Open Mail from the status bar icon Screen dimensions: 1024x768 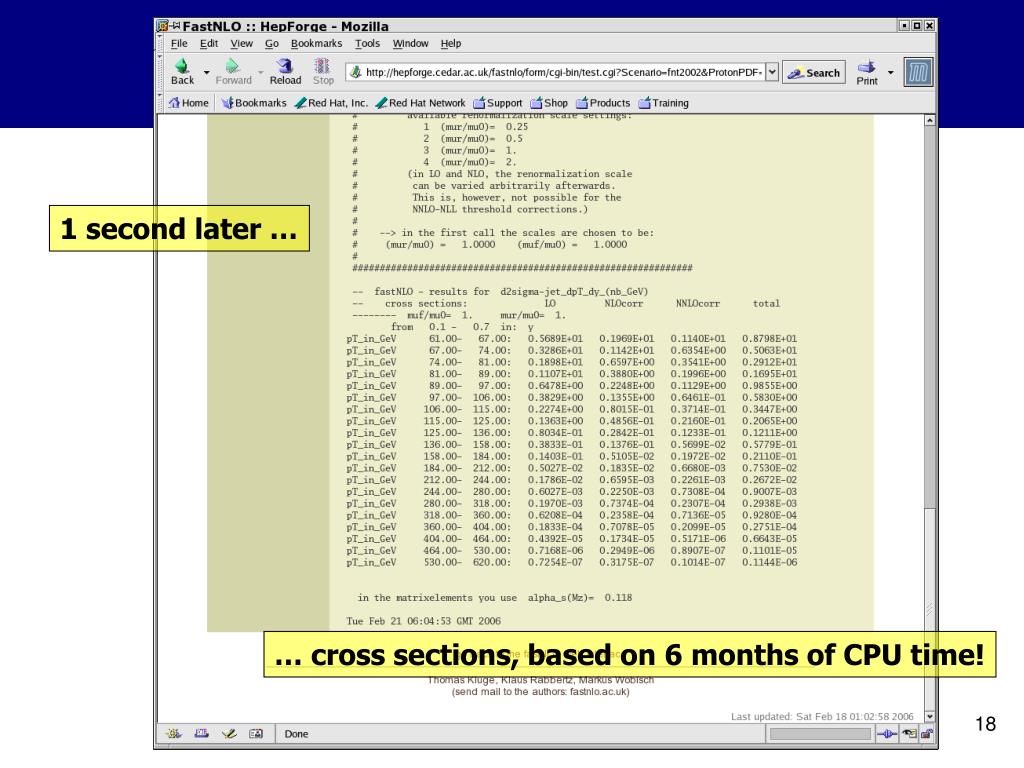201,733
